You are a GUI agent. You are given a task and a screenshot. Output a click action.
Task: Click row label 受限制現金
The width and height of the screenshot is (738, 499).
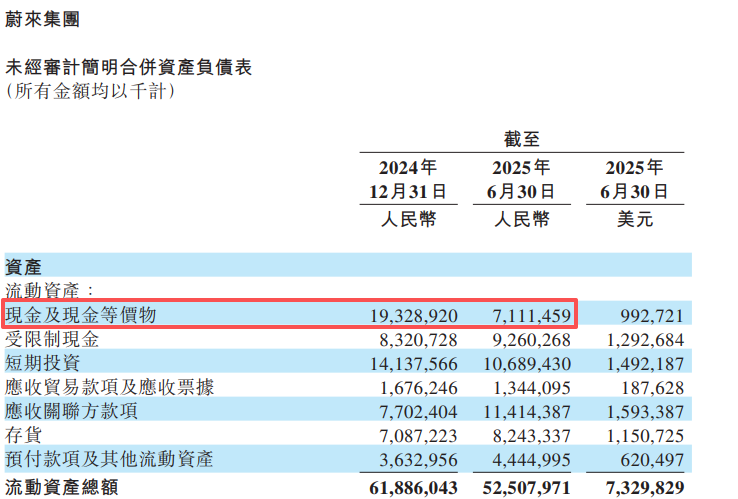52,339
